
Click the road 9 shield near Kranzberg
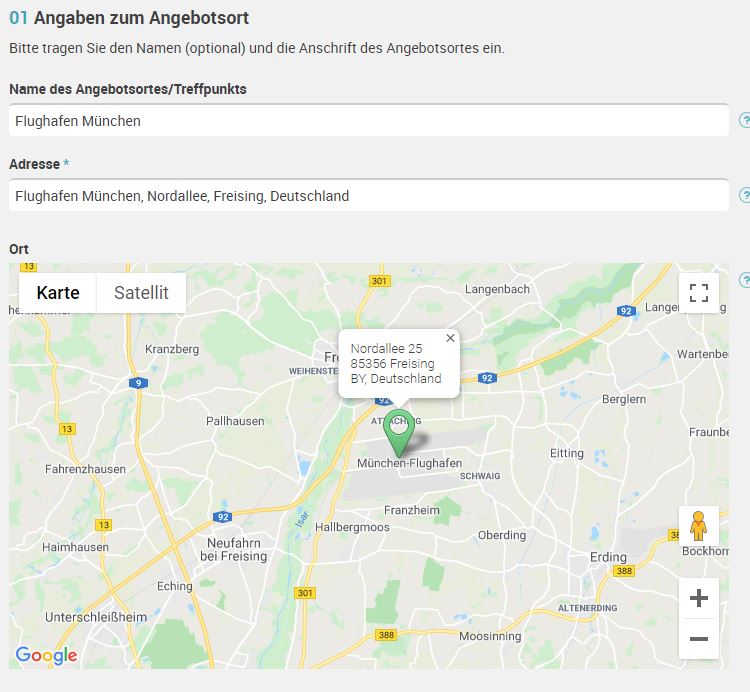[x=138, y=383]
